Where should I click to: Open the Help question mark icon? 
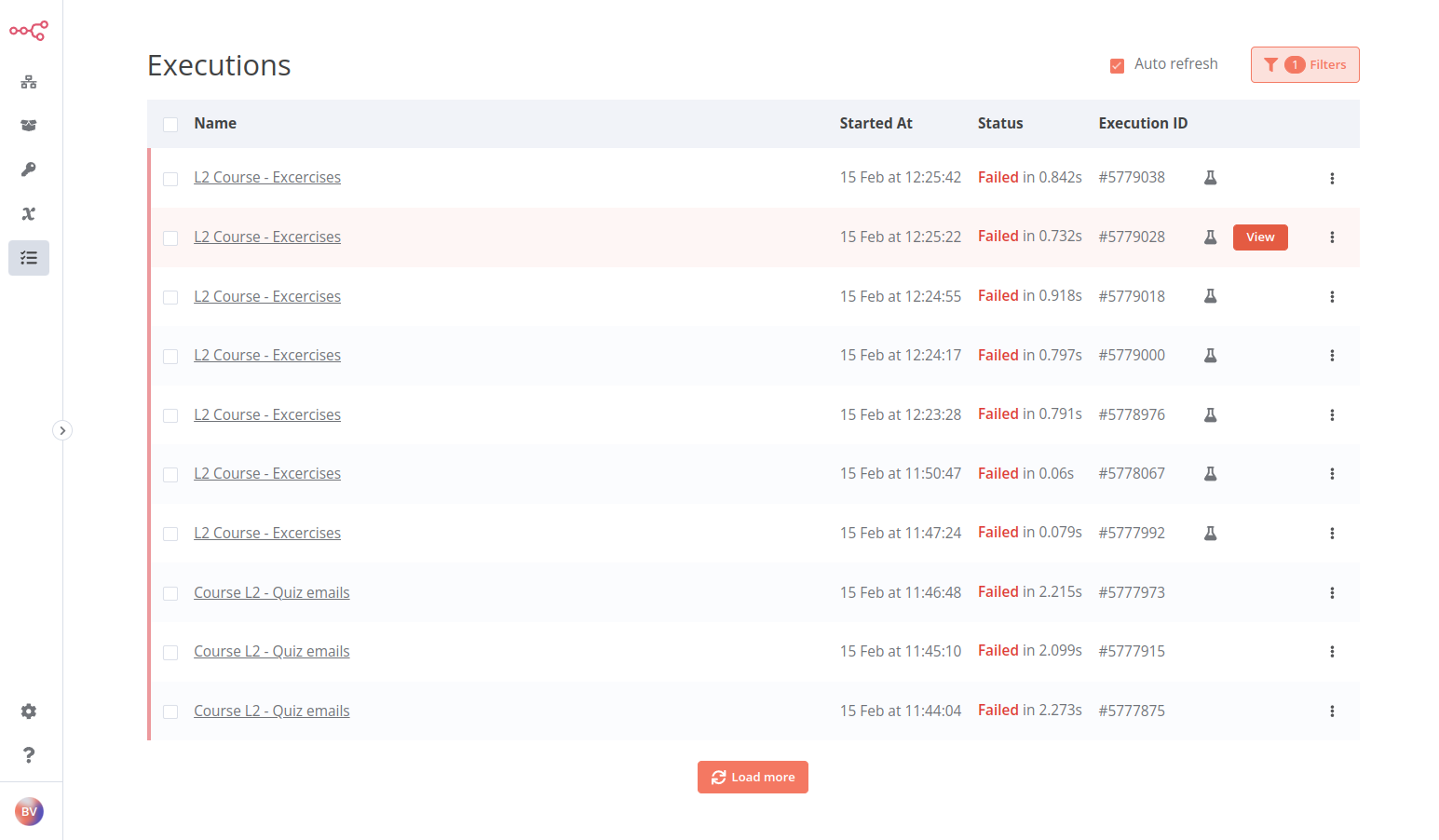coord(29,755)
